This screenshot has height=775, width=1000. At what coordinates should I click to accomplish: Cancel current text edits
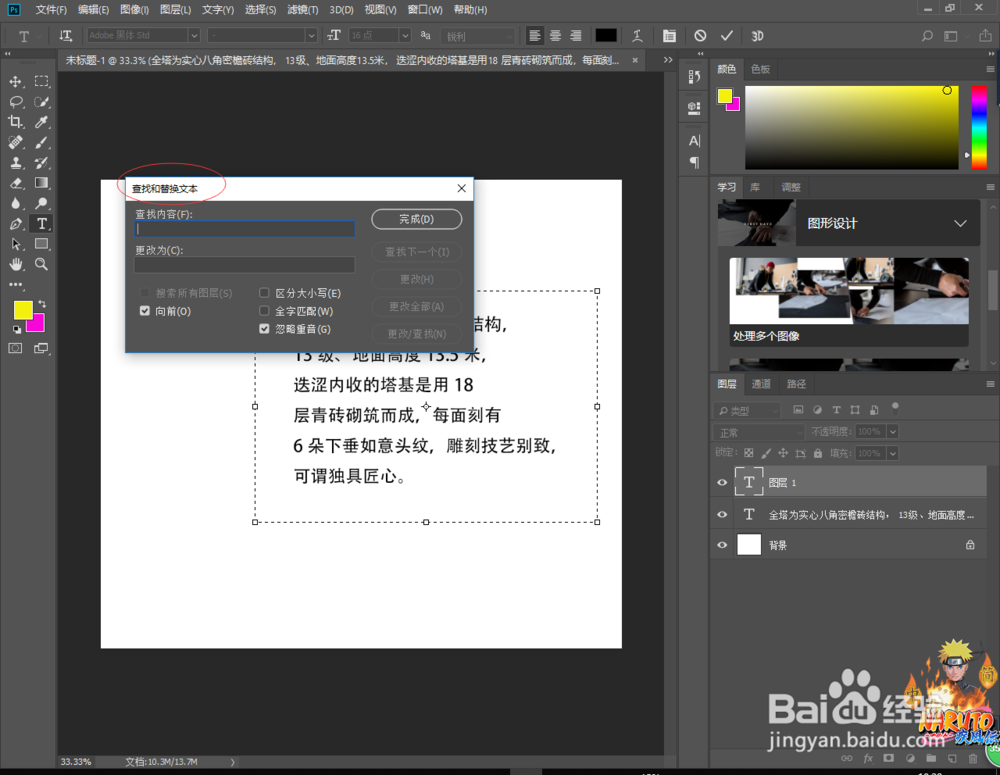700,36
